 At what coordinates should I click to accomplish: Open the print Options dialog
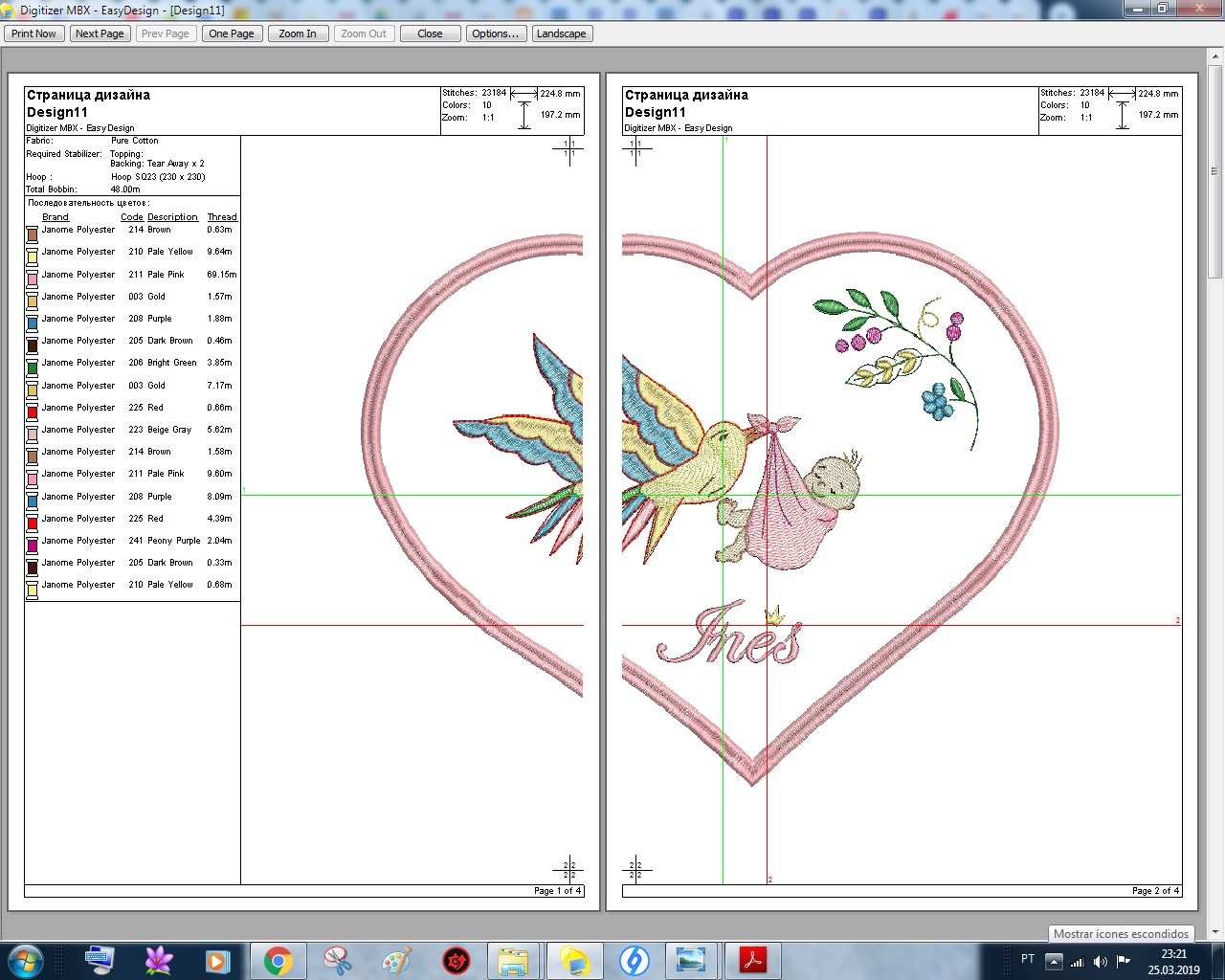[496, 33]
